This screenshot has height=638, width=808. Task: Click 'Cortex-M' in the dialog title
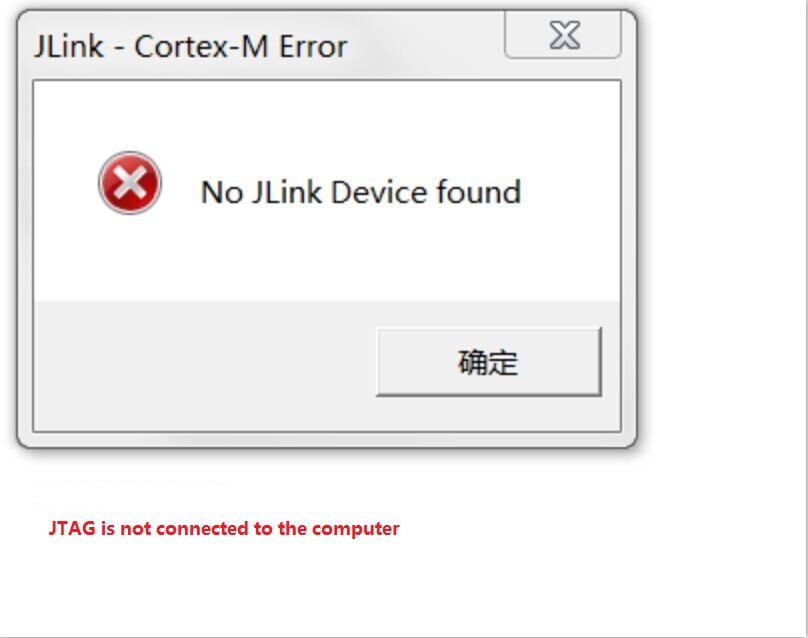[x=201, y=47]
